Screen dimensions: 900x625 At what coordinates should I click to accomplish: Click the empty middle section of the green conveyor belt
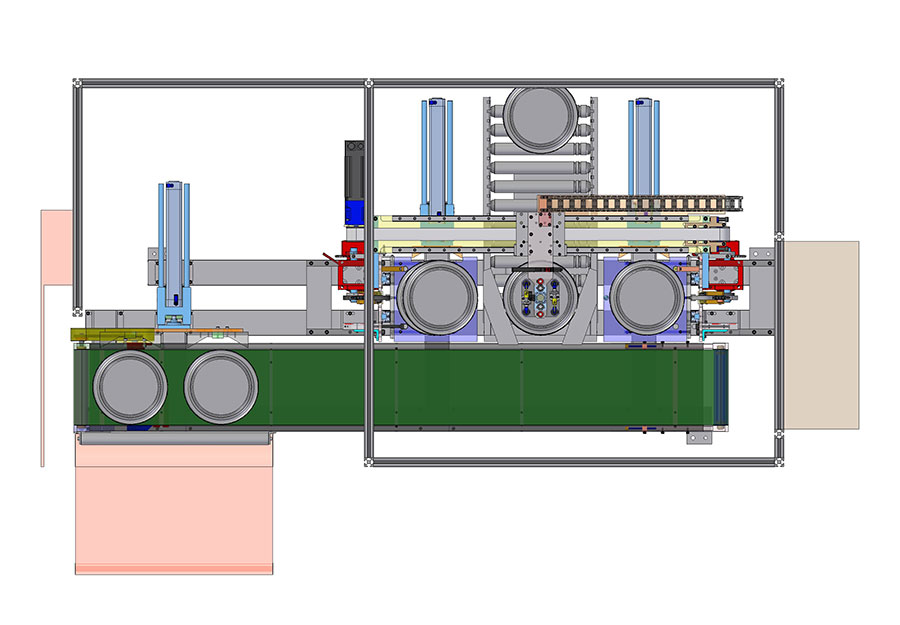480,386
